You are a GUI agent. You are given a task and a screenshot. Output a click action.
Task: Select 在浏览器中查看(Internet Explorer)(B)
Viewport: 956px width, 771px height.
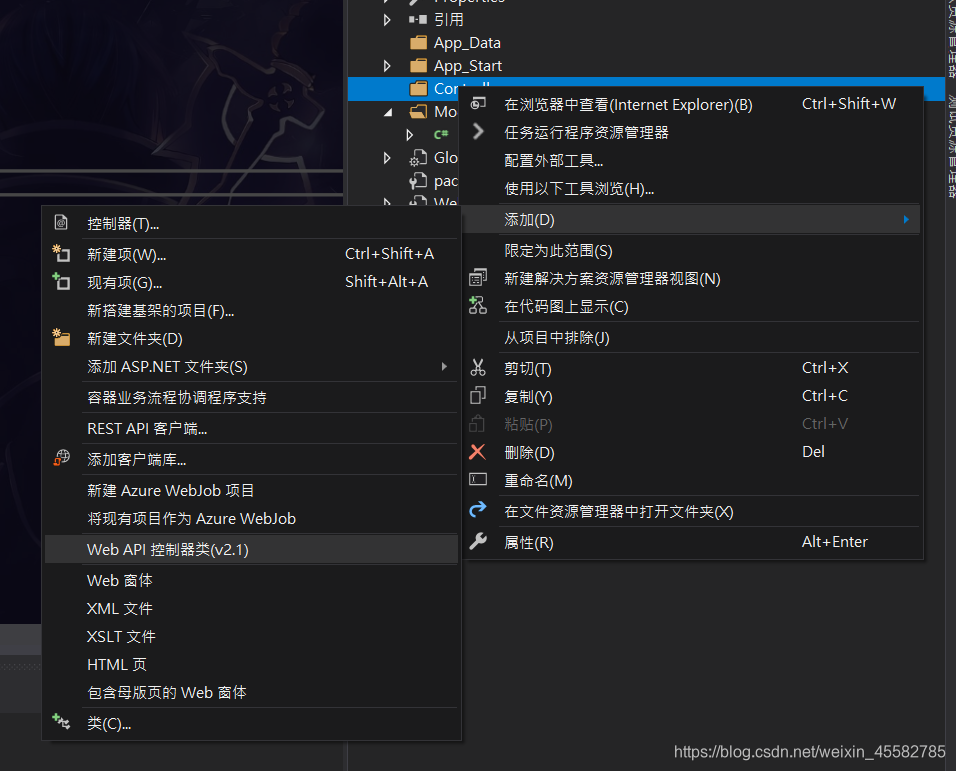[x=691, y=104]
